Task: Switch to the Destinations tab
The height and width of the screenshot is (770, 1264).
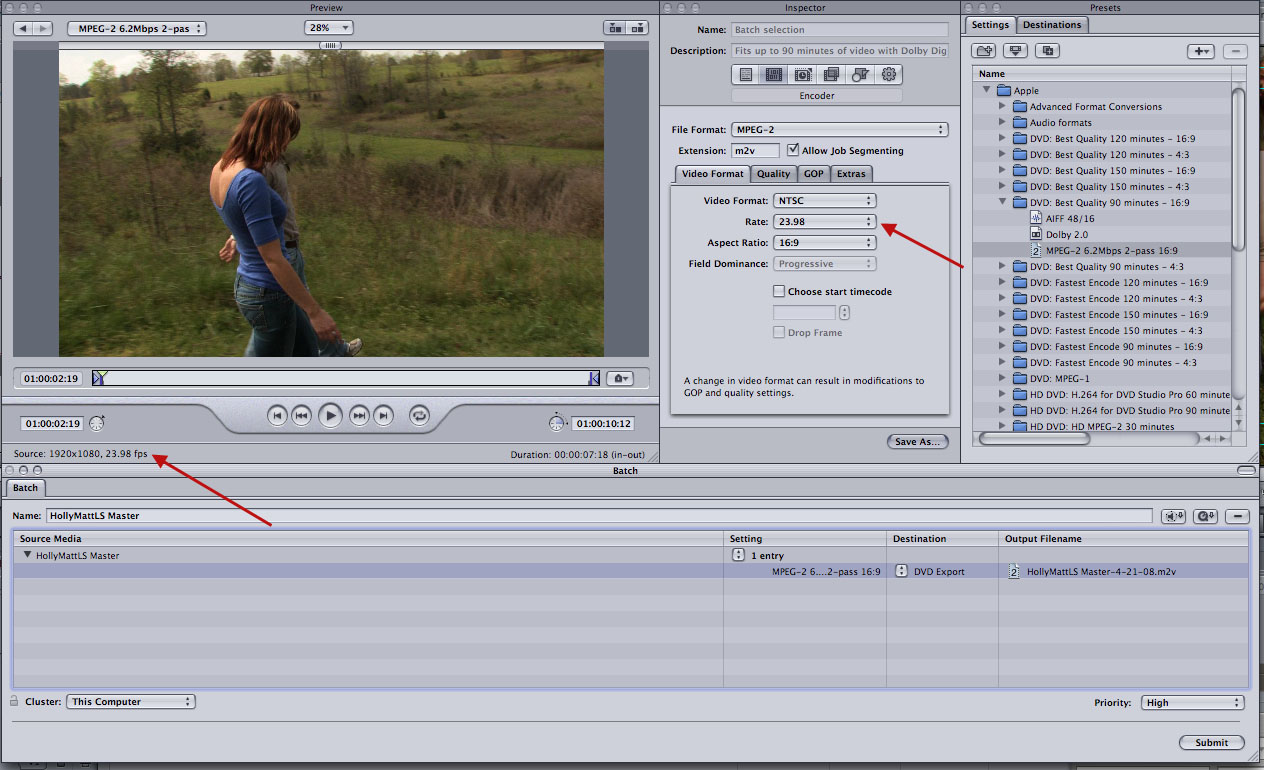Action: 1052,25
